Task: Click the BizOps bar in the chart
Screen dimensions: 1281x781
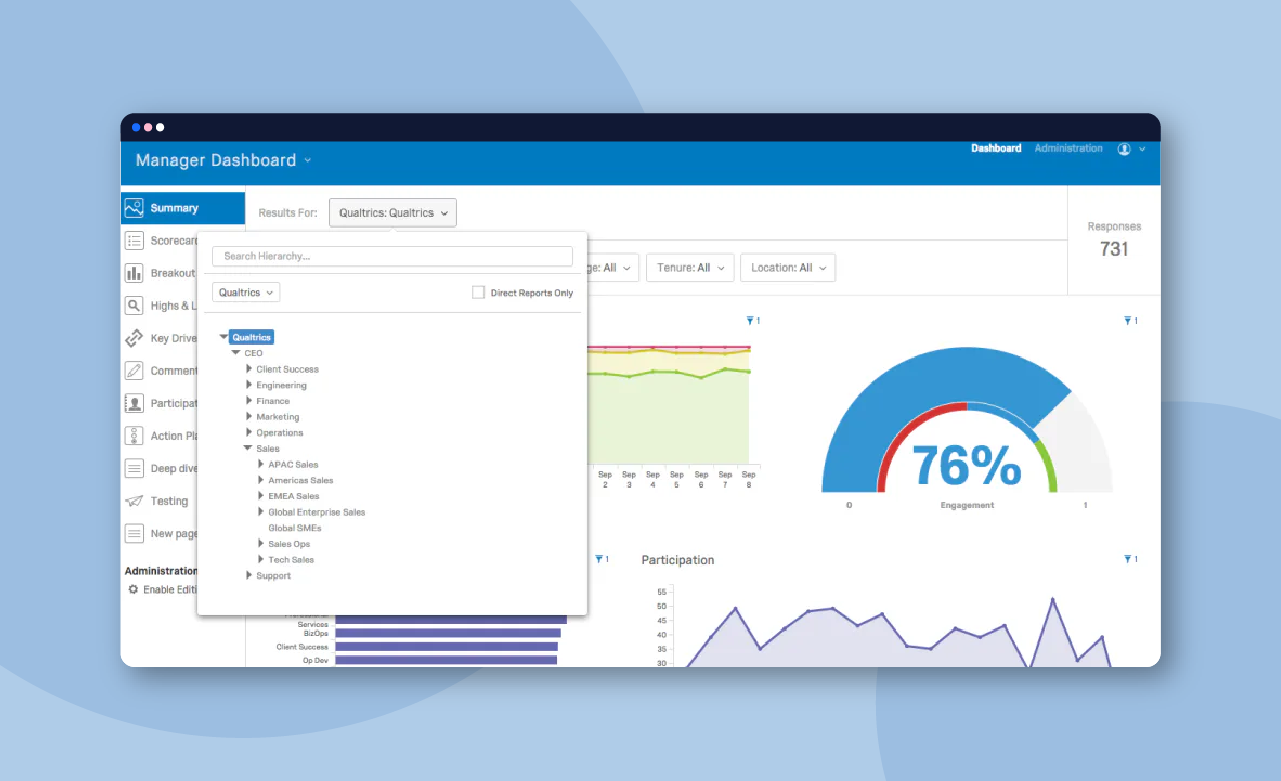Action: point(448,633)
